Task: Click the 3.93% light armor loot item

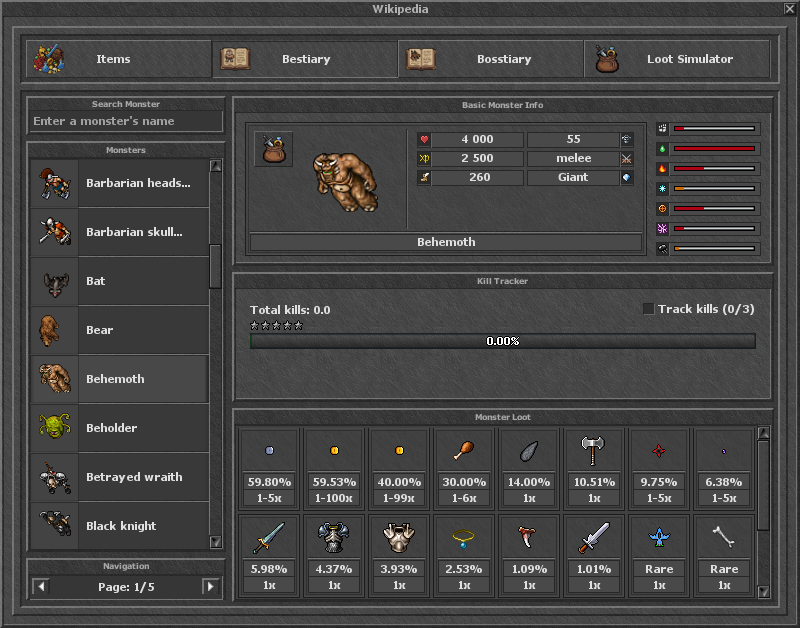Action: tap(399, 555)
